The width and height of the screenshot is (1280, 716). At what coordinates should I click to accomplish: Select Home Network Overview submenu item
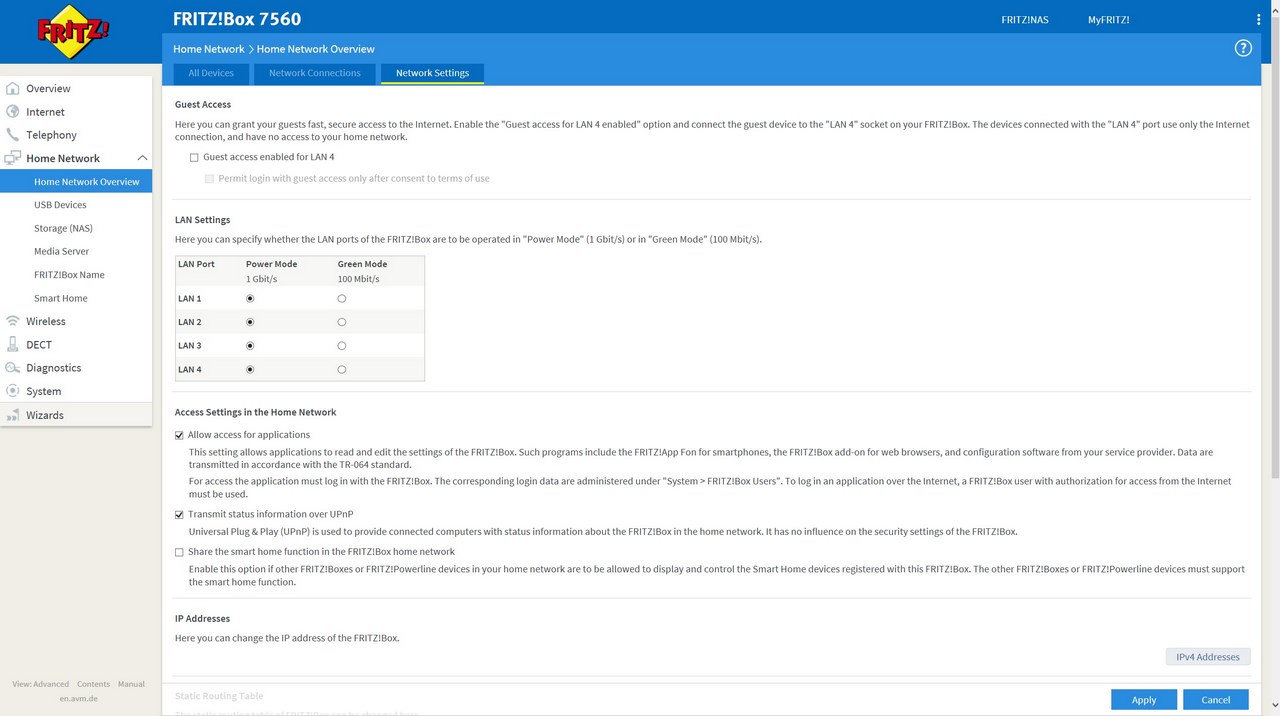coord(76,181)
